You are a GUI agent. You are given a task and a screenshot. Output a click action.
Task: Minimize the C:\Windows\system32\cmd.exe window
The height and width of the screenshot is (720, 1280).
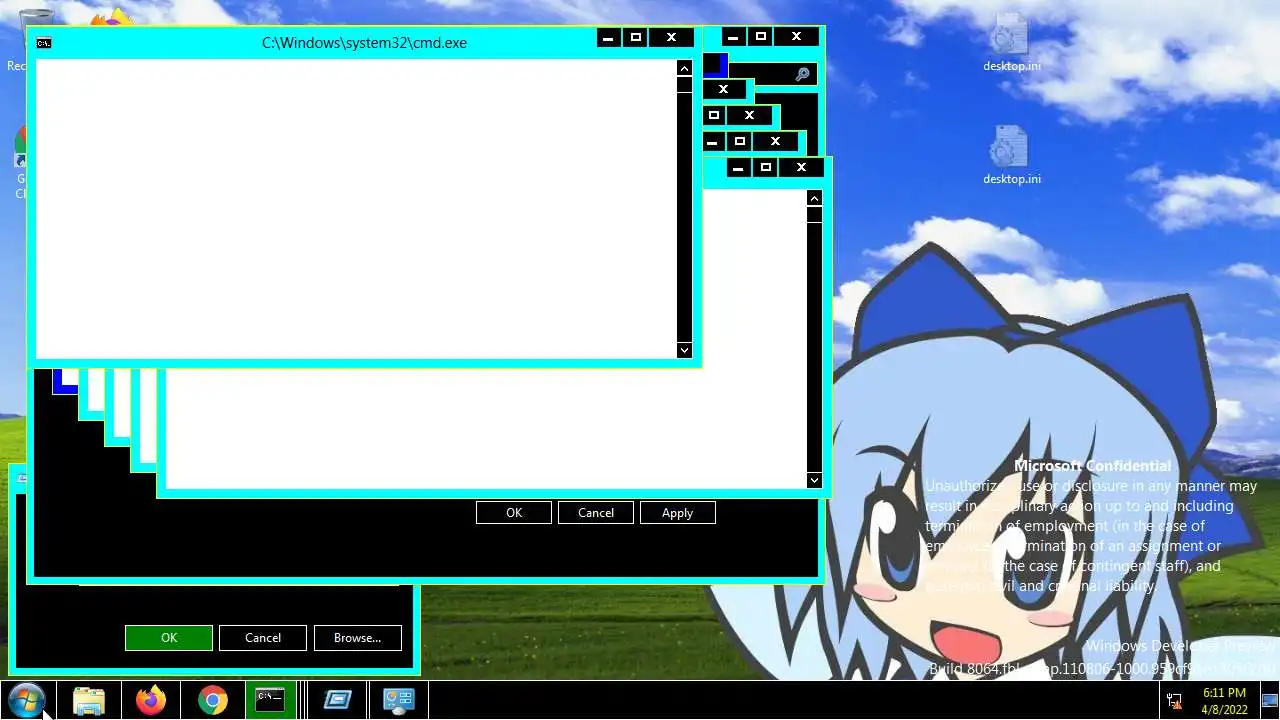608,38
